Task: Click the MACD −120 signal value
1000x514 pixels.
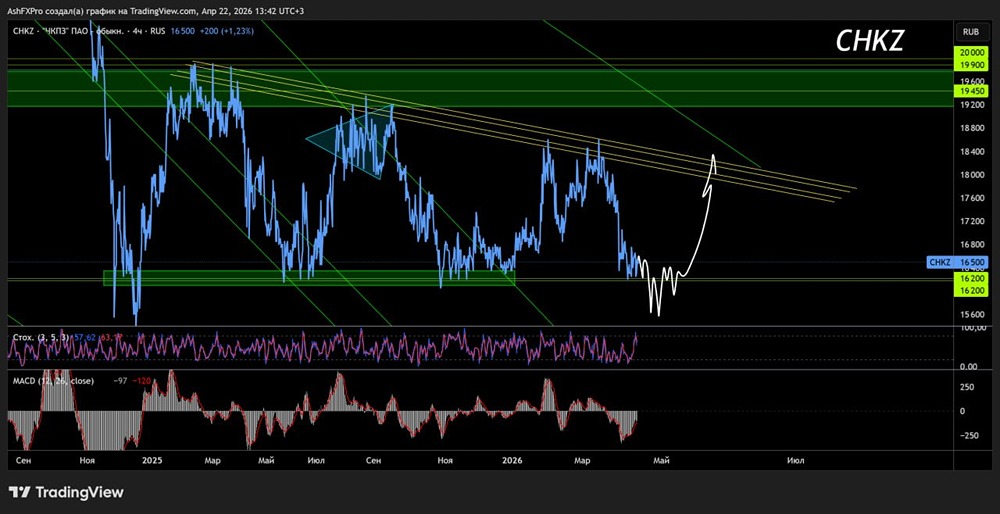Action: point(141,381)
